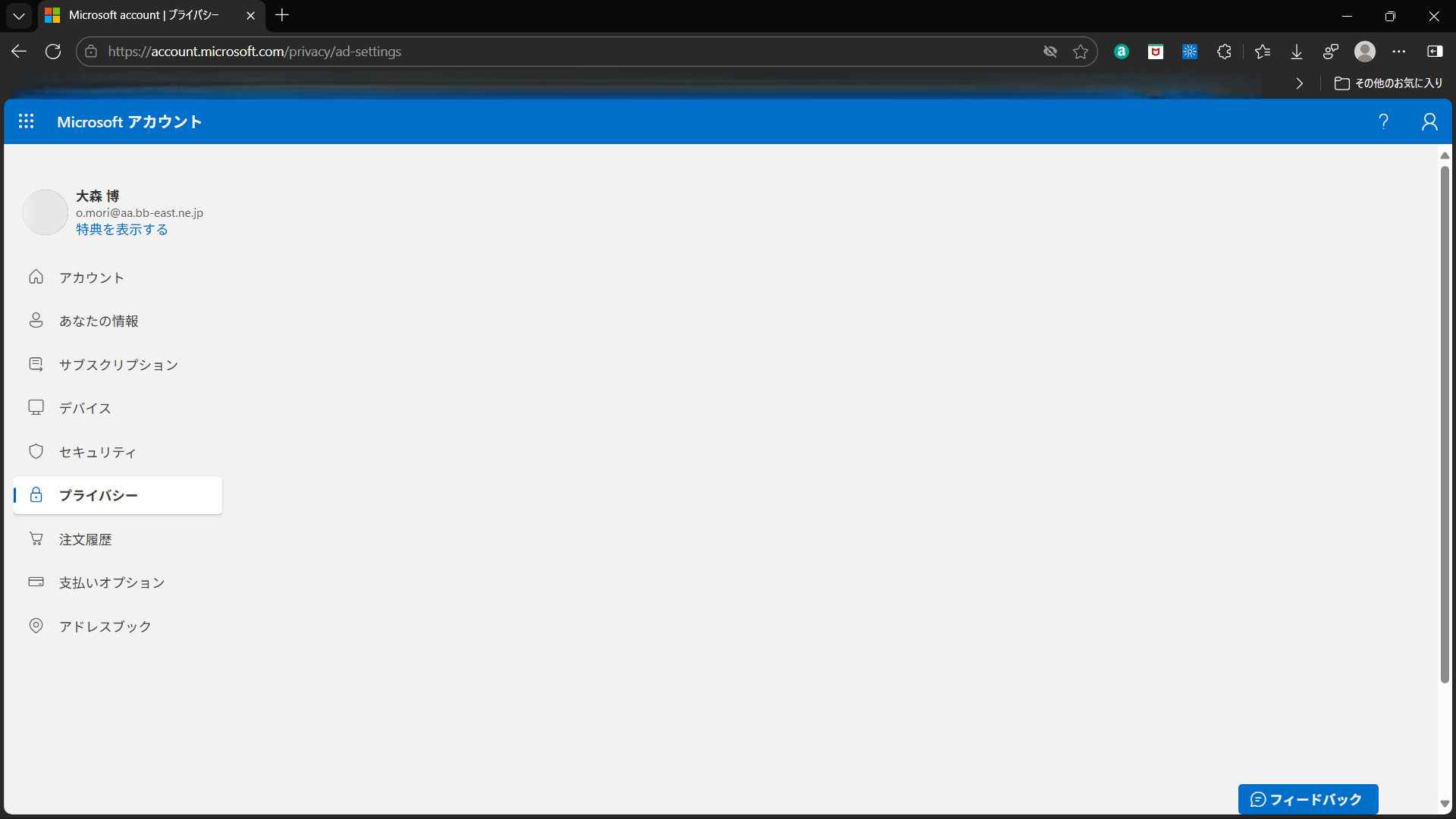Viewport: 1456px width, 819px height.
Task: Click the フィードバック button
Action: pyautogui.click(x=1308, y=799)
